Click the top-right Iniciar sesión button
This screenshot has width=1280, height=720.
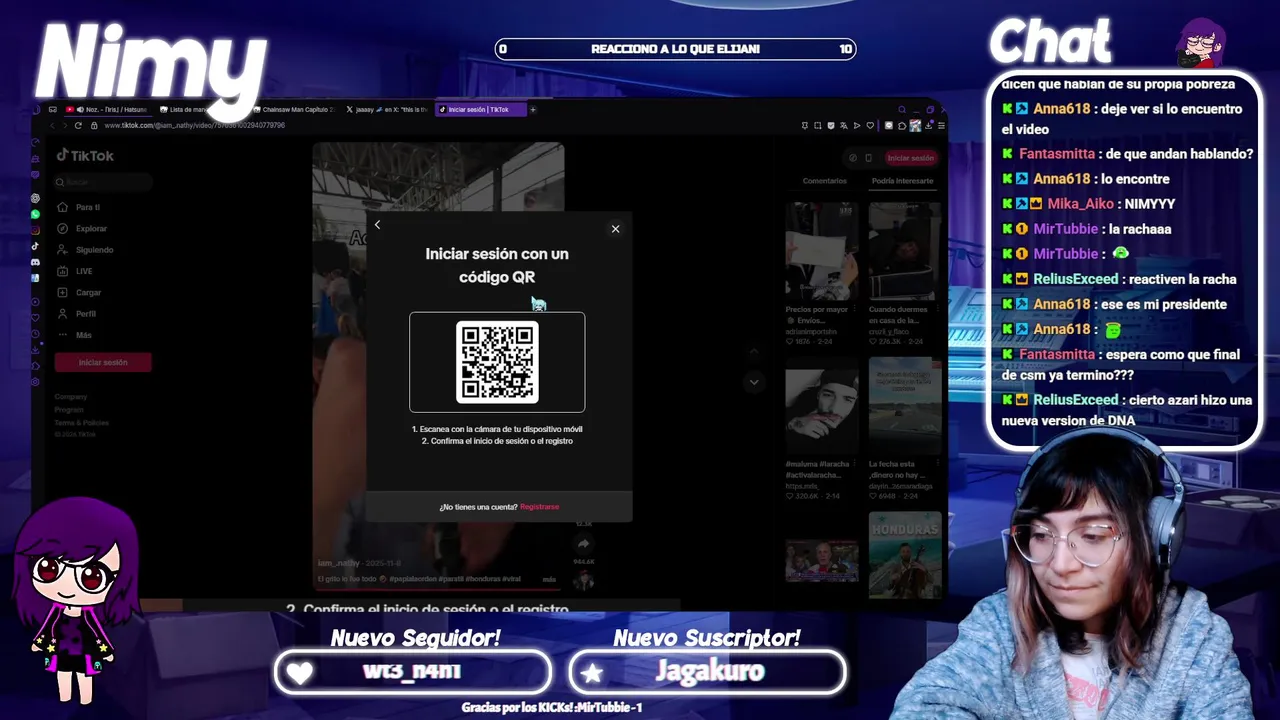[x=910, y=158]
